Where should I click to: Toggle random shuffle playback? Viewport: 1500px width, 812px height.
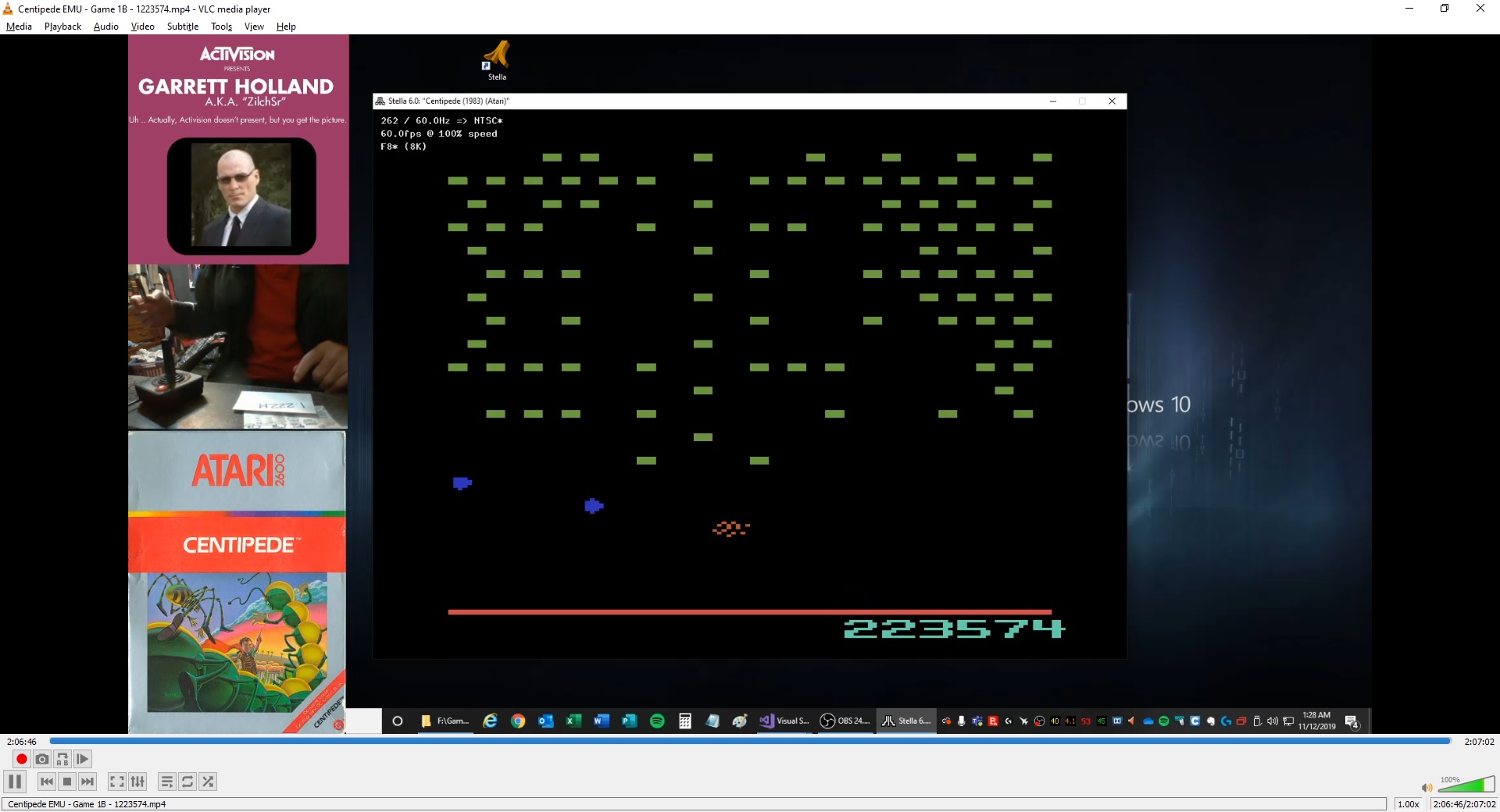(x=208, y=782)
